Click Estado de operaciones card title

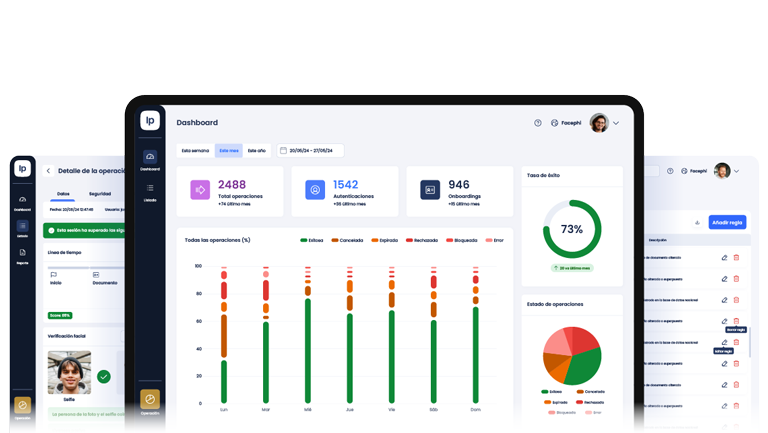tap(555, 304)
